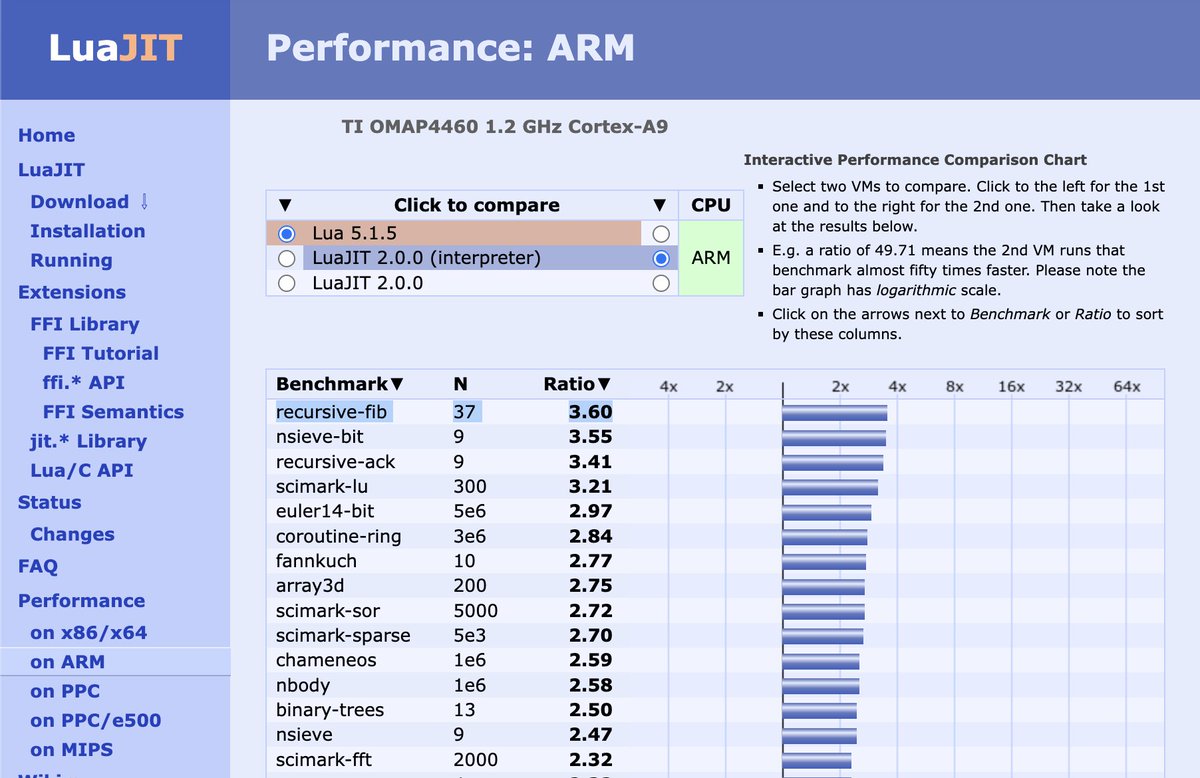Click the 64x scale label on chart
1200x778 pixels.
click(x=1127, y=386)
